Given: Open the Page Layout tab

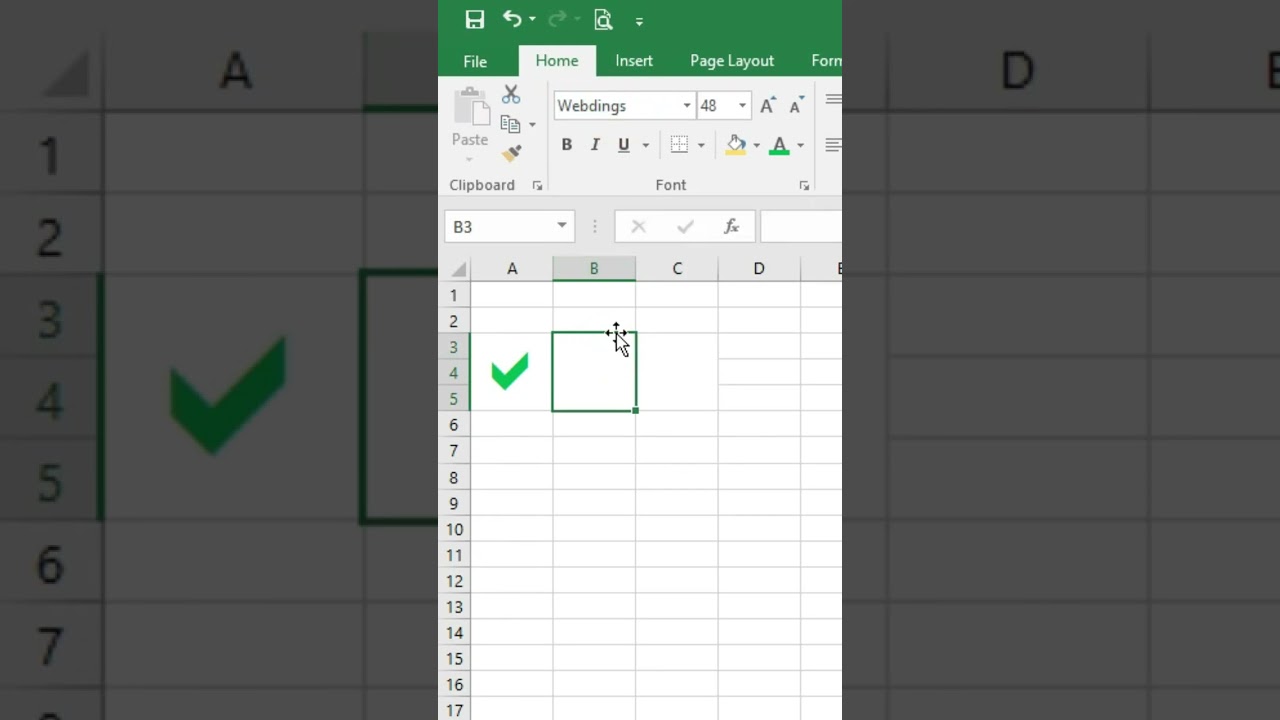Looking at the screenshot, I should point(732,61).
